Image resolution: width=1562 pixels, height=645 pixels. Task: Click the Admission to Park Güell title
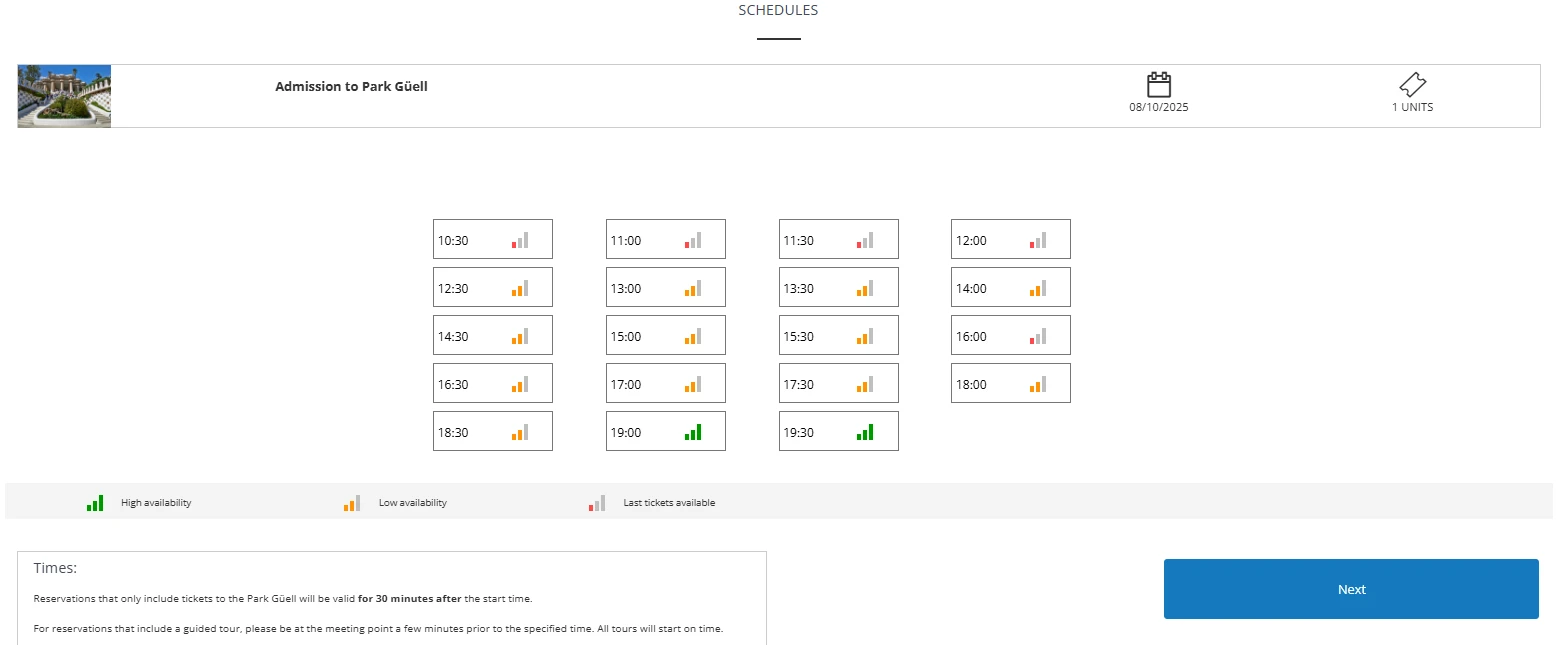tap(351, 87)
